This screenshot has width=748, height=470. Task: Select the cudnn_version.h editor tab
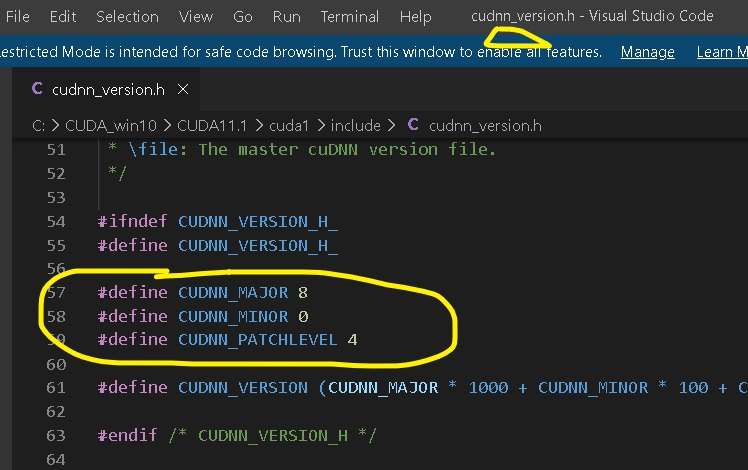[108, 90]
